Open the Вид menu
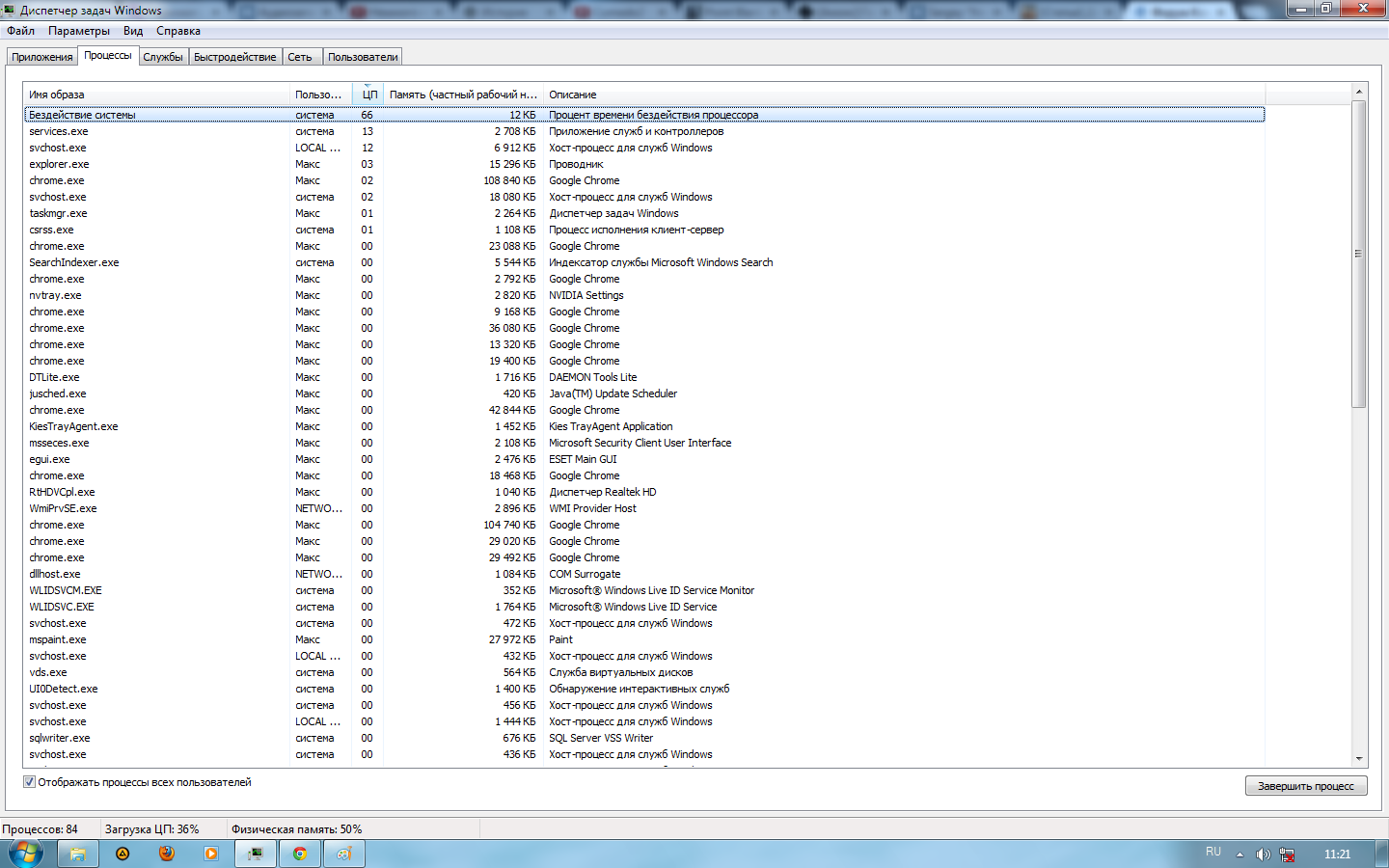This screenshot has height=868, width=1389. click(x=133, y=31)
